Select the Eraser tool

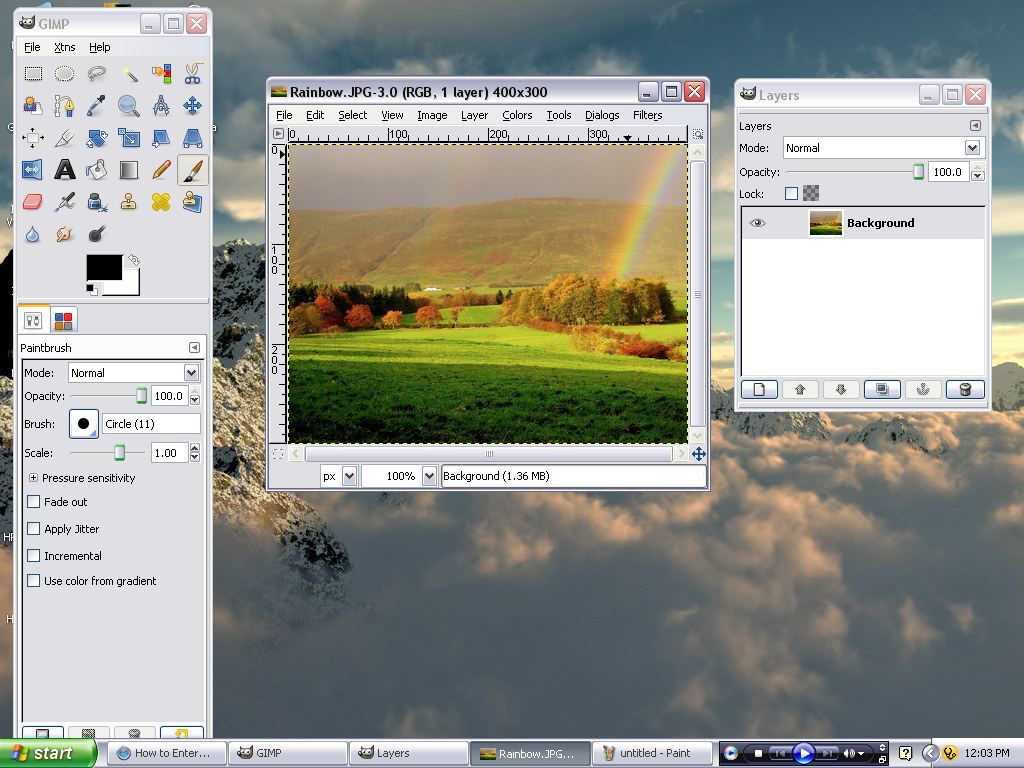pos(33,202)
